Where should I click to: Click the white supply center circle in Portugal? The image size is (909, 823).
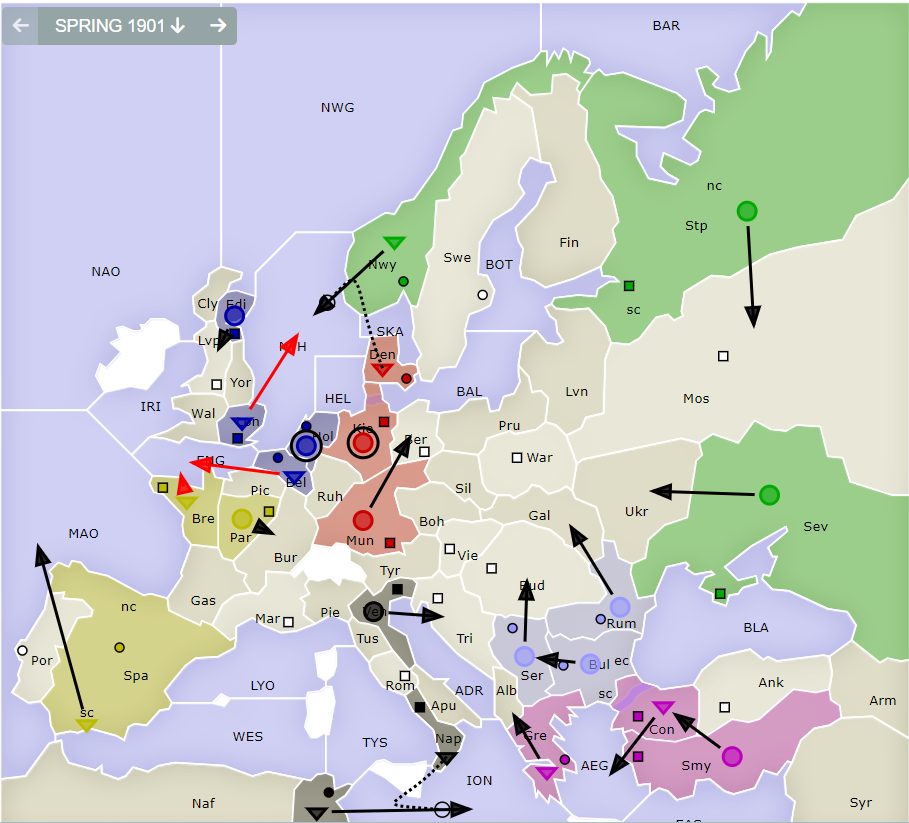22,650
